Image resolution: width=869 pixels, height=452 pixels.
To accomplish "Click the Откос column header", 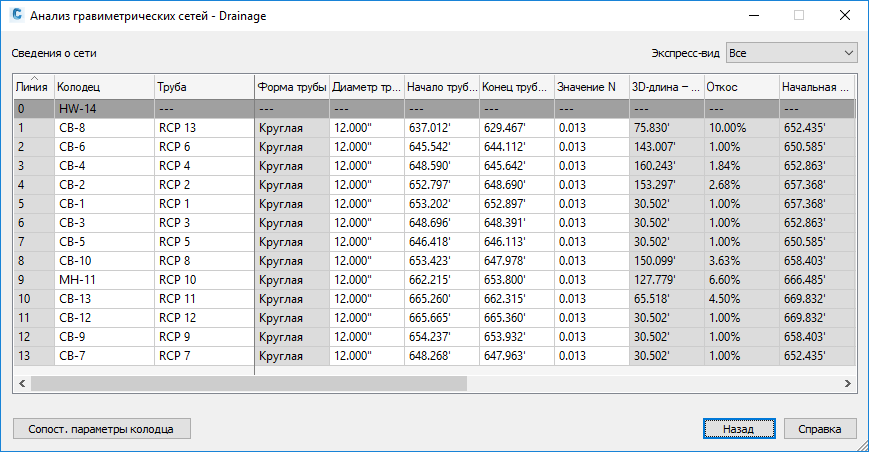I will [742, 87].
